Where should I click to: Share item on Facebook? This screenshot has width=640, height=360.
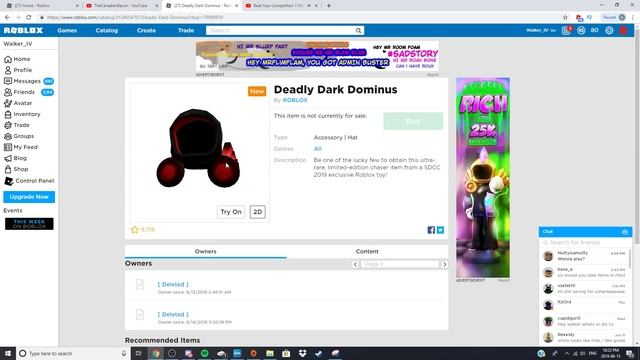click(x=431, y=230)
